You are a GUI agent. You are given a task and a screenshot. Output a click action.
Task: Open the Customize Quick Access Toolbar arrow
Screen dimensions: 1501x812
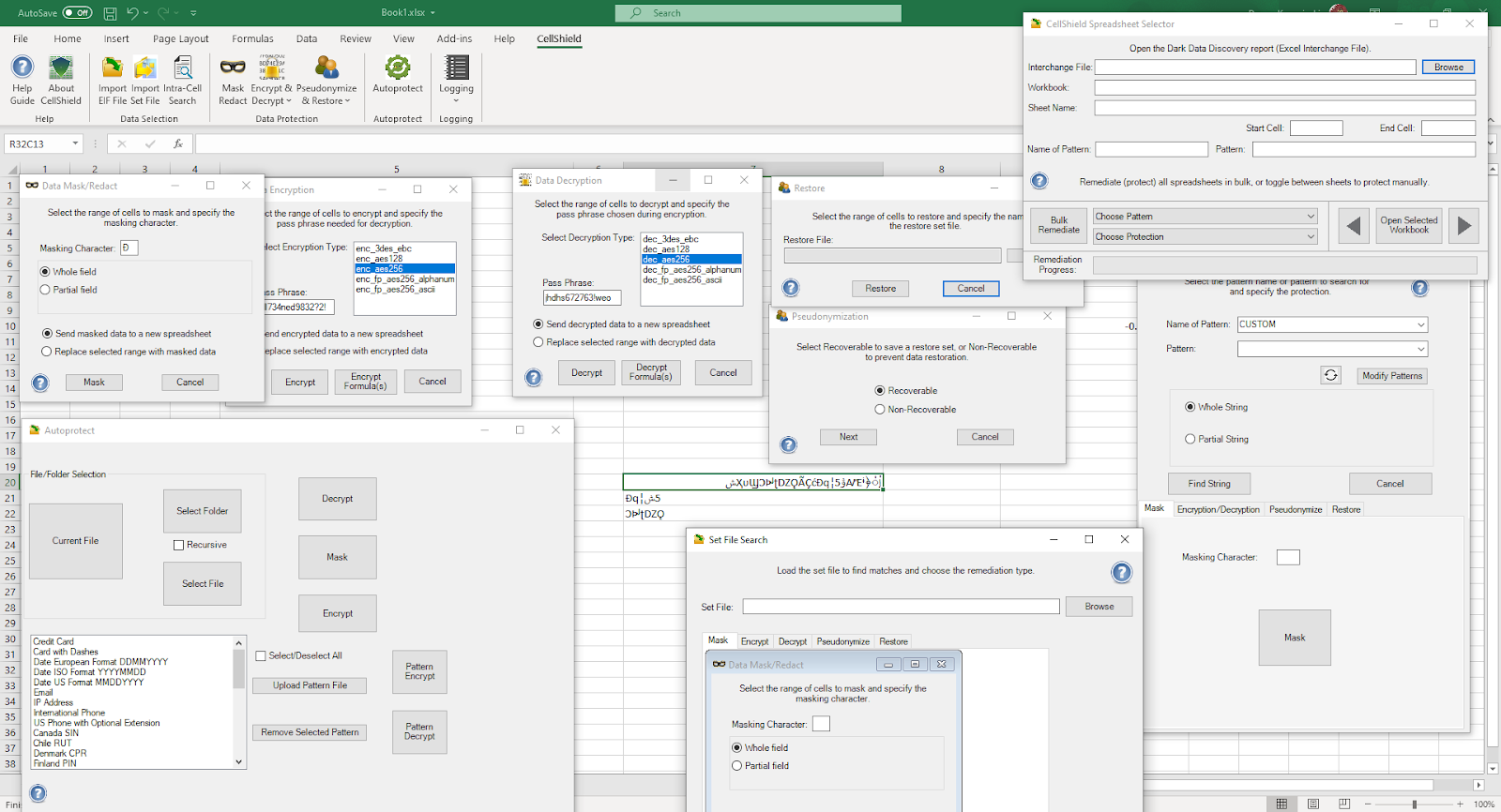point(193,13)
